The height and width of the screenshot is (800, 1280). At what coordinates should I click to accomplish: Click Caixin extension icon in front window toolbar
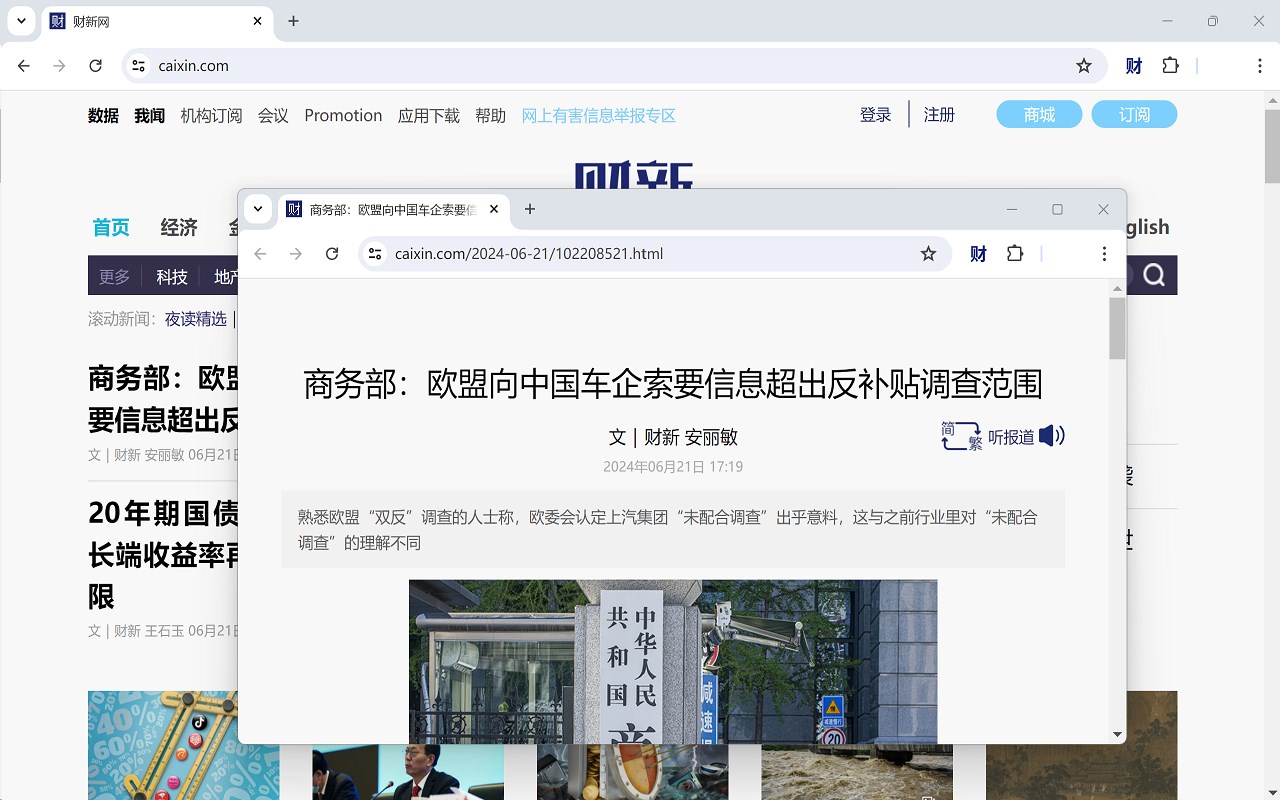(x=978, y=254)
